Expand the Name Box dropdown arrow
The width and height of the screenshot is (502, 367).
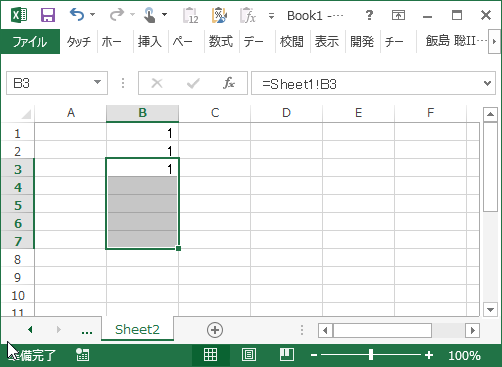(97, 83)
